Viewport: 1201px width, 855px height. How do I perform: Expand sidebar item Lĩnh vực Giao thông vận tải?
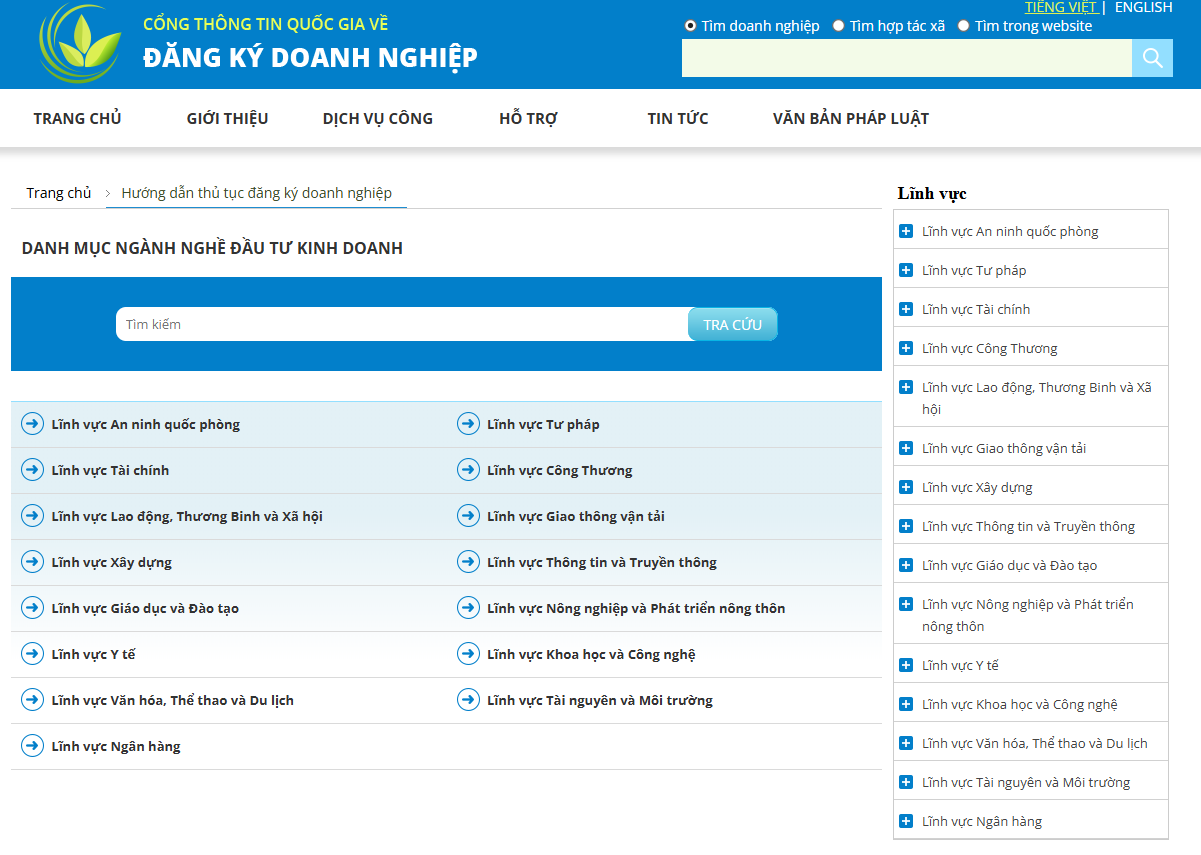[906, 448]
